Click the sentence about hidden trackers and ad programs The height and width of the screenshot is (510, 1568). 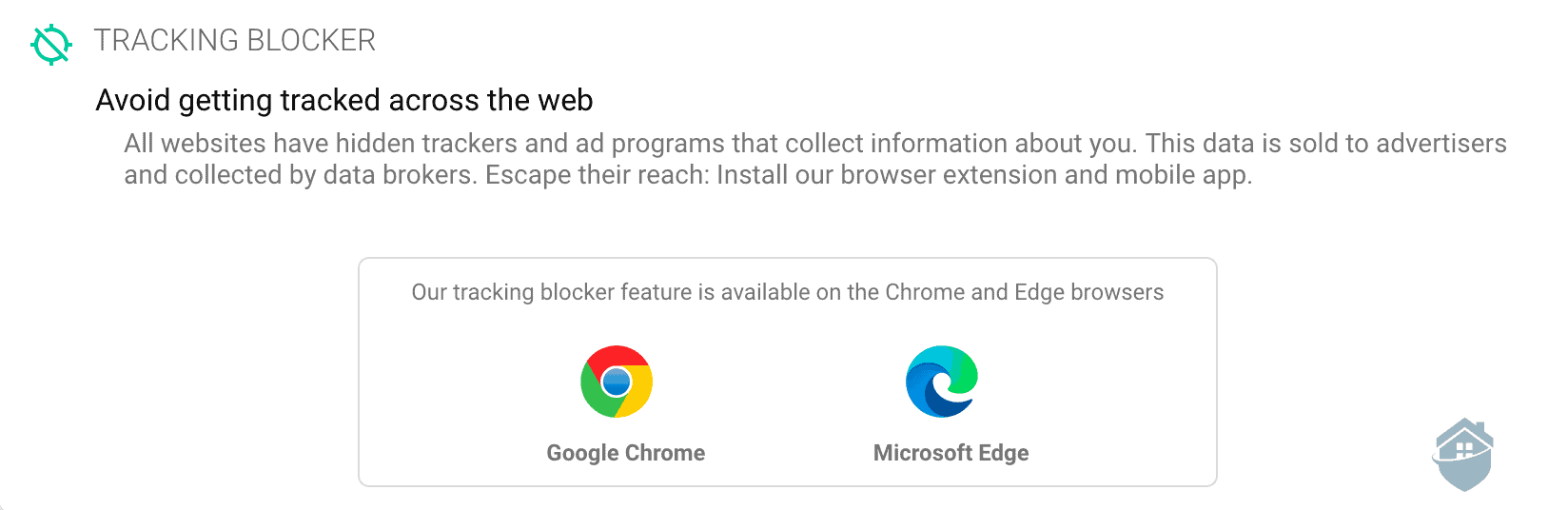[x=631, y=144]
